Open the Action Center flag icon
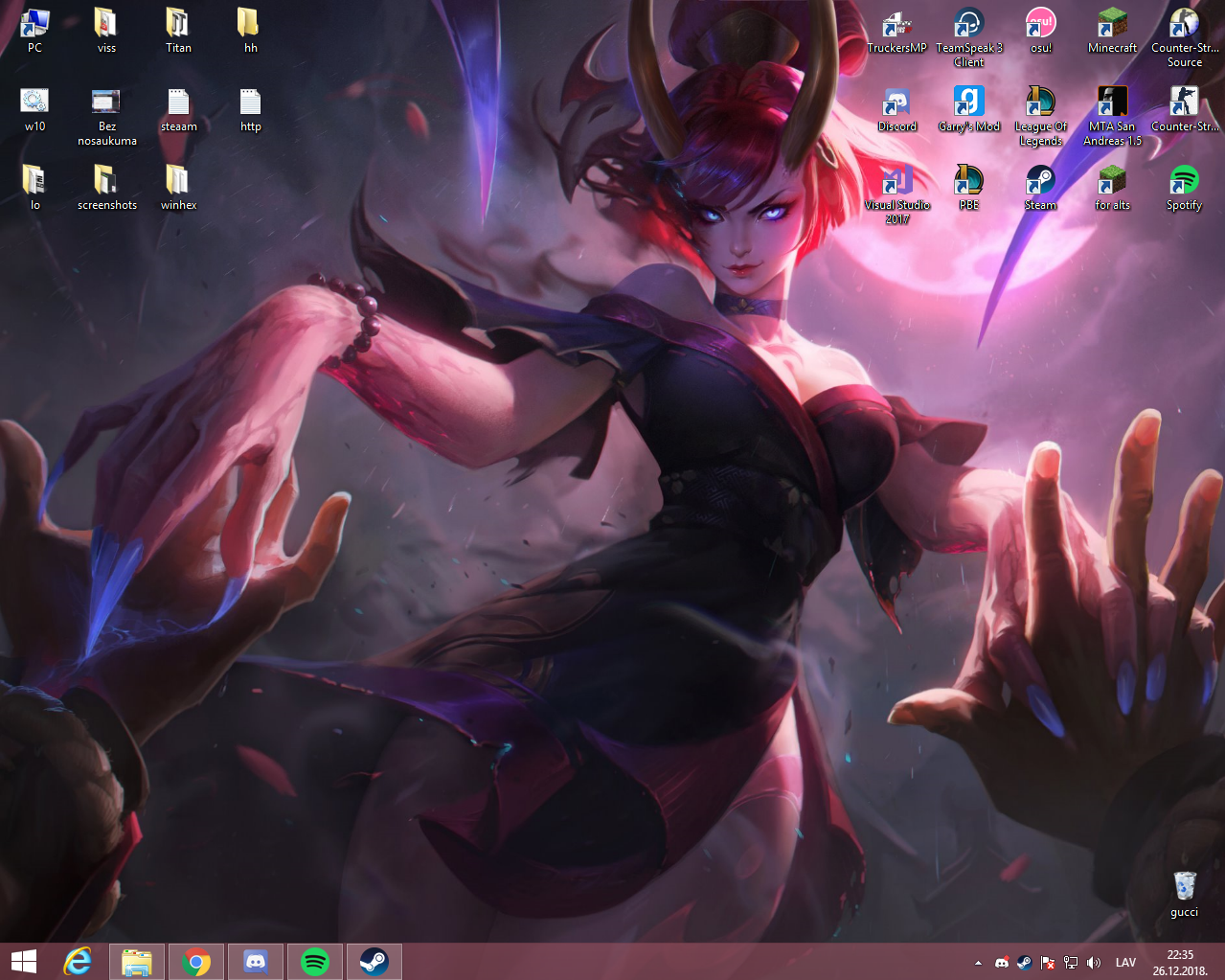Viewport: 1225px width, 980px height. (1048, 963)
